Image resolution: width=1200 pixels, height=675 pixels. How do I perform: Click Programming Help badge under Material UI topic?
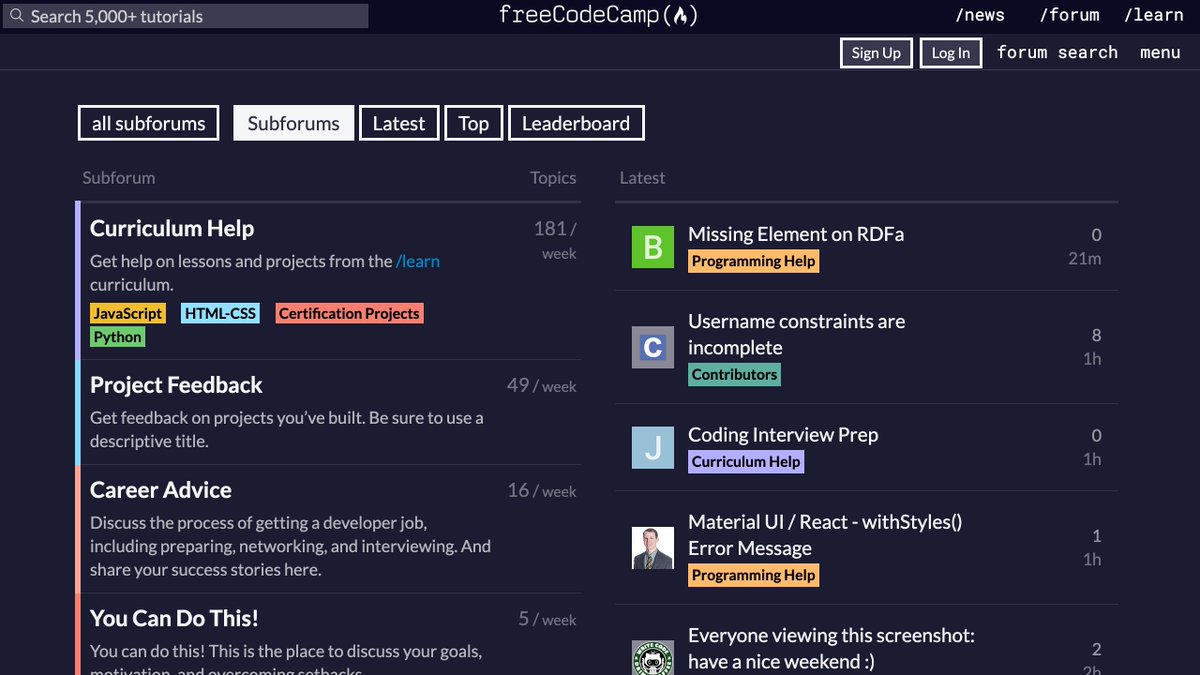click(754, 575)
